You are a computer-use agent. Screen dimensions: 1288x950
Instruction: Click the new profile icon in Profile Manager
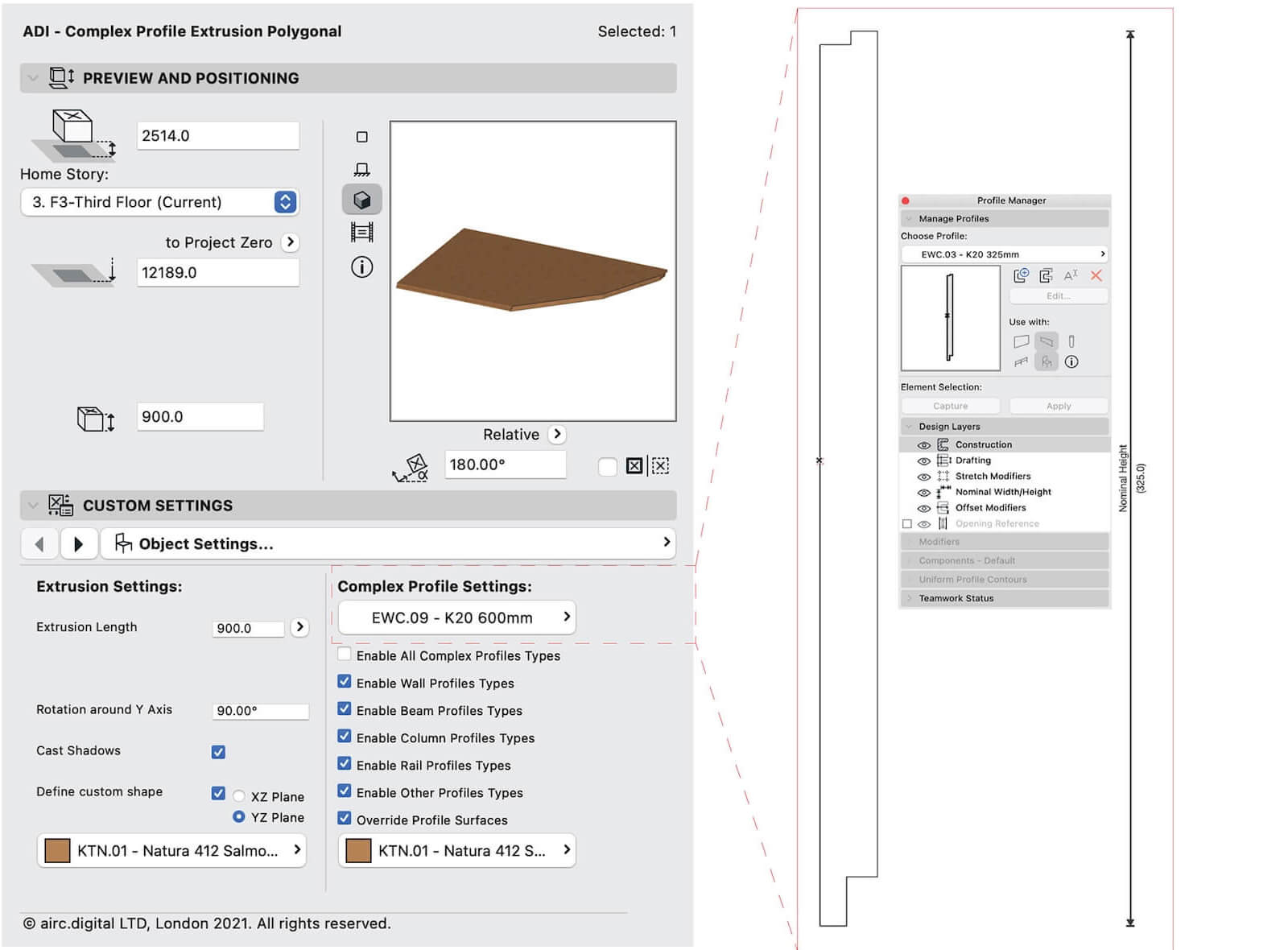(x=1021, y=275)
